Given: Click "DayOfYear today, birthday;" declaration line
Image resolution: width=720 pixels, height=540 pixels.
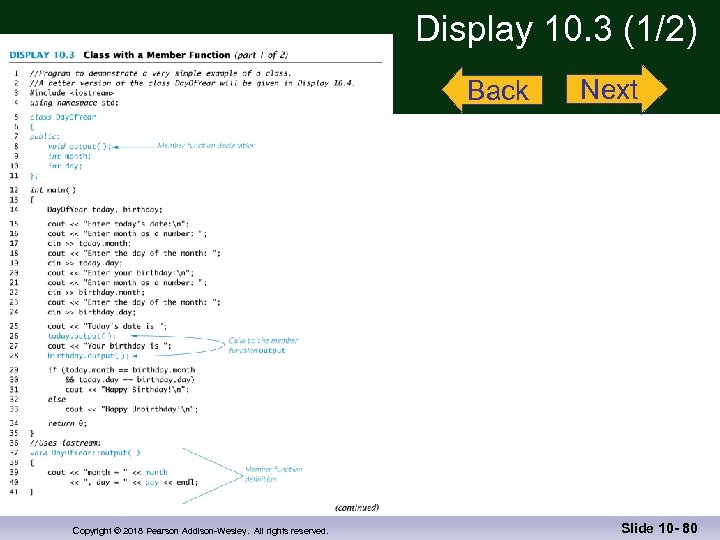Looking at the screenshot, I should click(x=105, y=209).
